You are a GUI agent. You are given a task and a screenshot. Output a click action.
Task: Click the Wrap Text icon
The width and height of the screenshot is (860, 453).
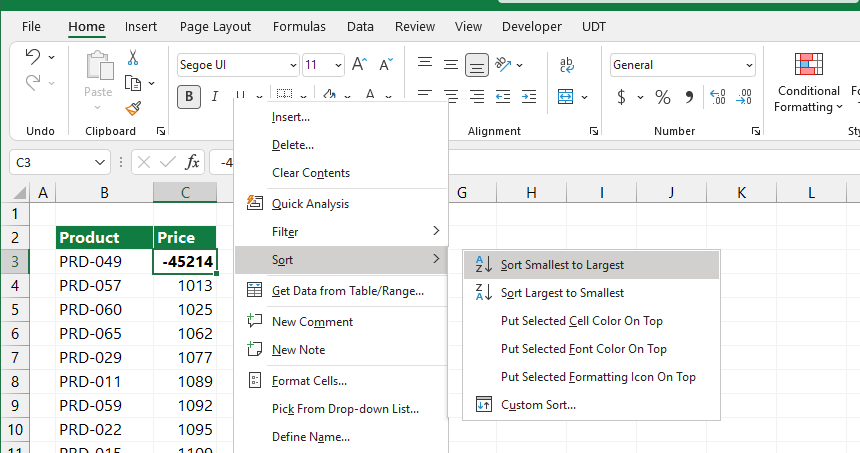tap(567, 65)
